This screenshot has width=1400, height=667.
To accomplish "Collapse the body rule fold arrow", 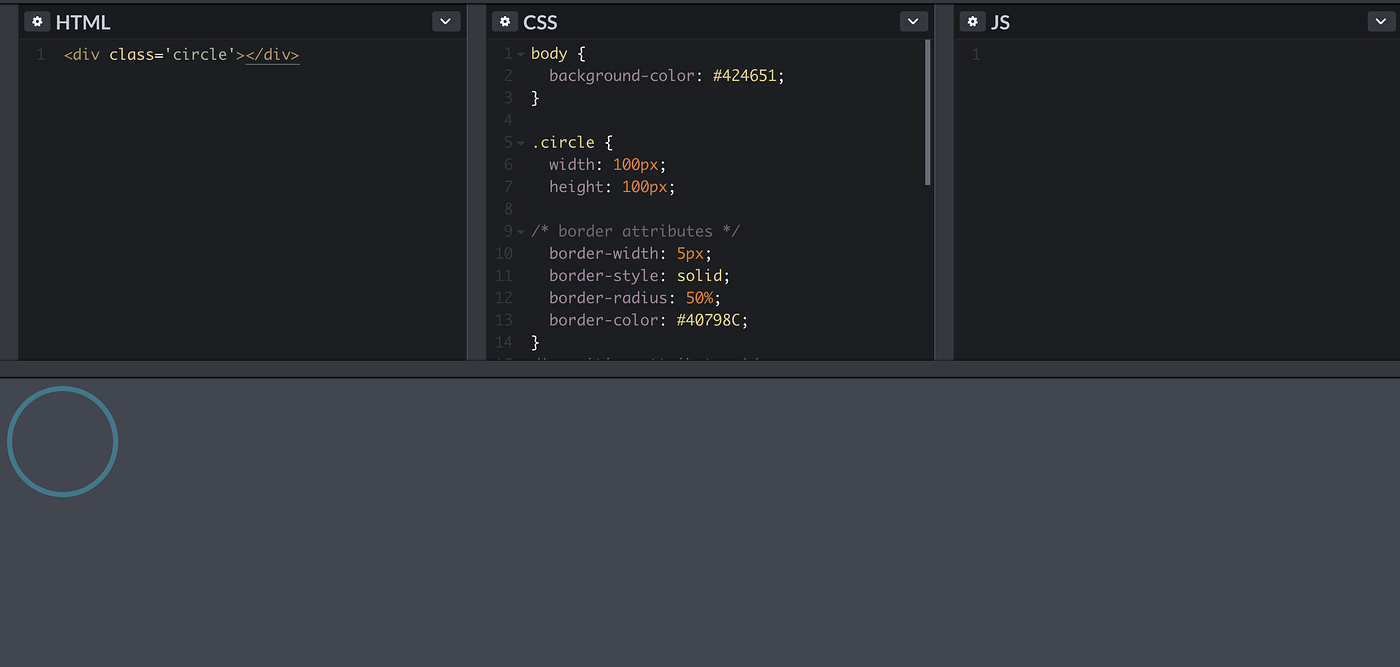I will pos(521,53).
